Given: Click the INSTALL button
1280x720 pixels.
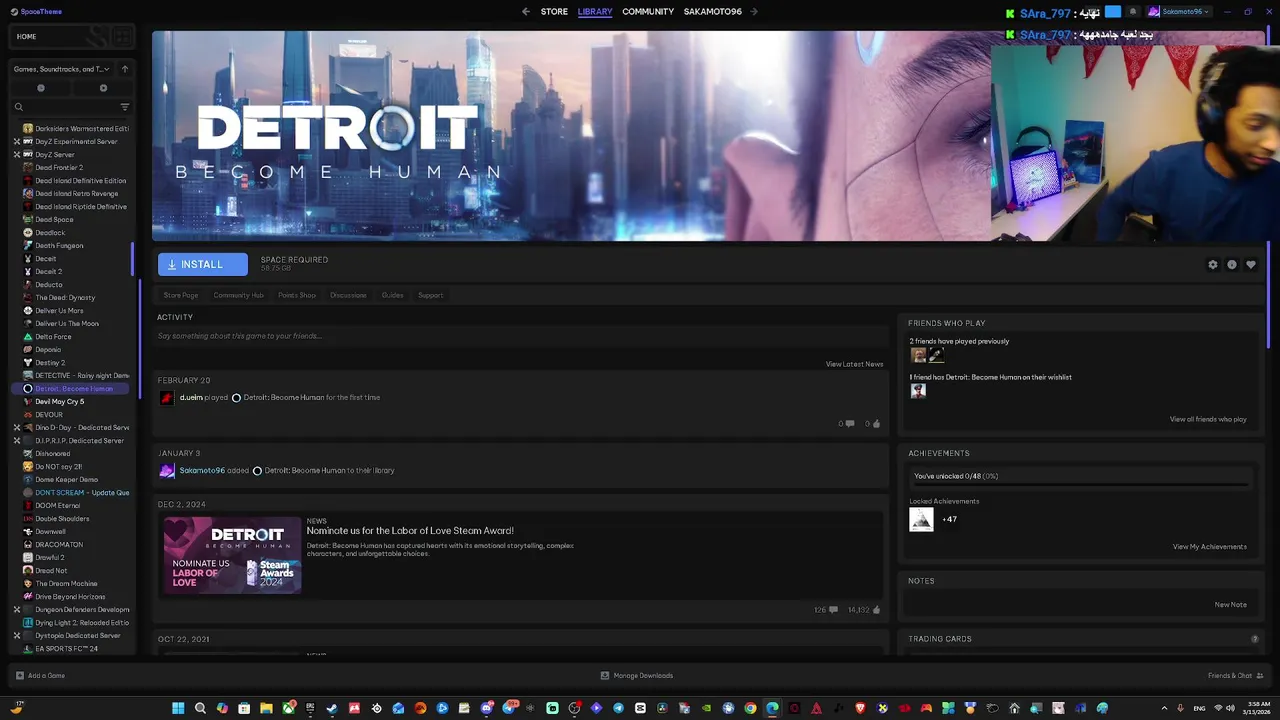Looking at the screenshot, I should click(x=202, y=264).
